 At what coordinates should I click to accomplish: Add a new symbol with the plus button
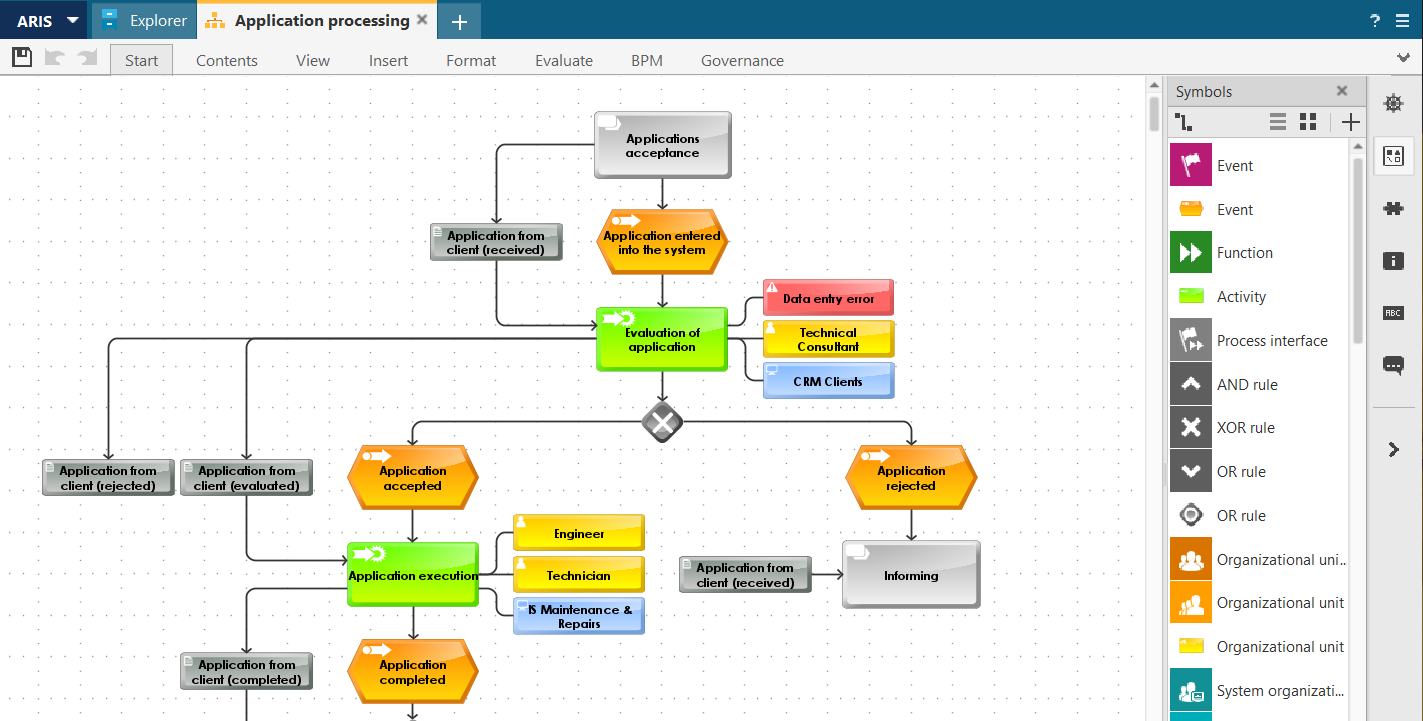tap(1350, 121)
